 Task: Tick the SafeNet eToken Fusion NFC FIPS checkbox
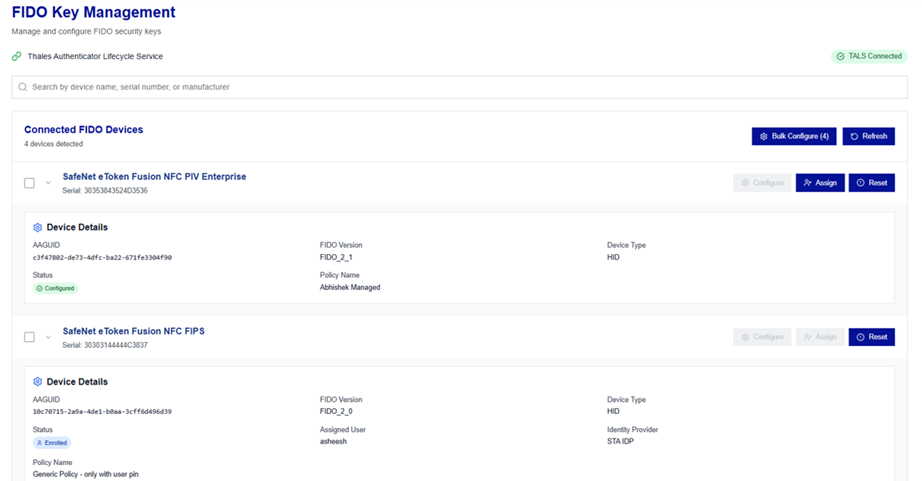pos(29,337)
